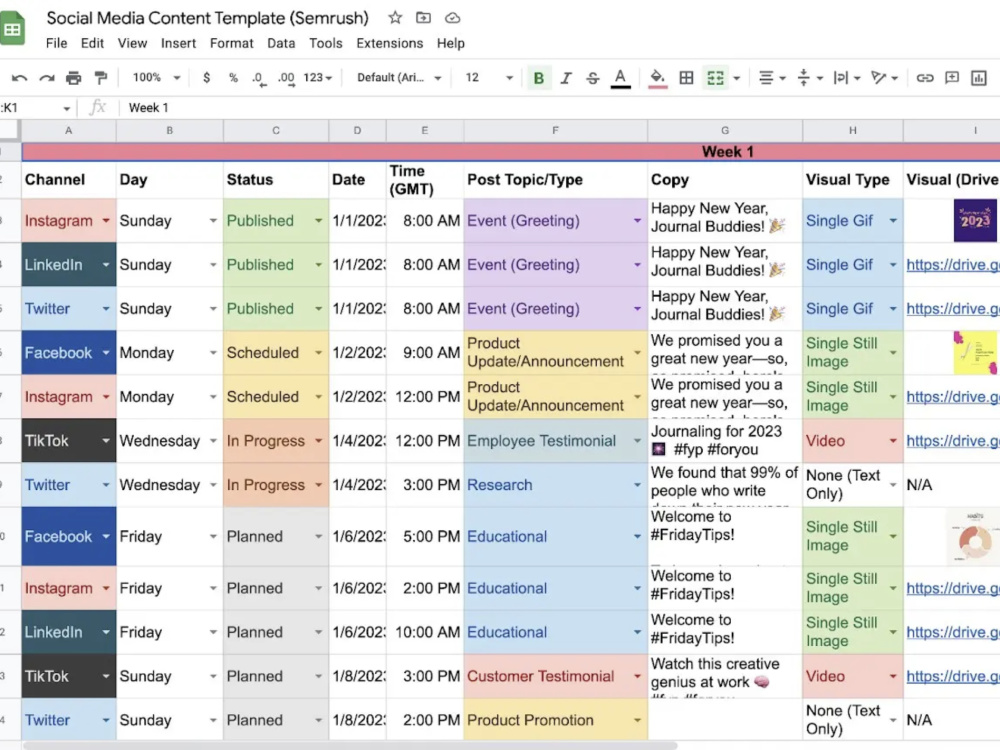
Task: Open the Twitter Sunday row drive link
Action: point(953,309)
